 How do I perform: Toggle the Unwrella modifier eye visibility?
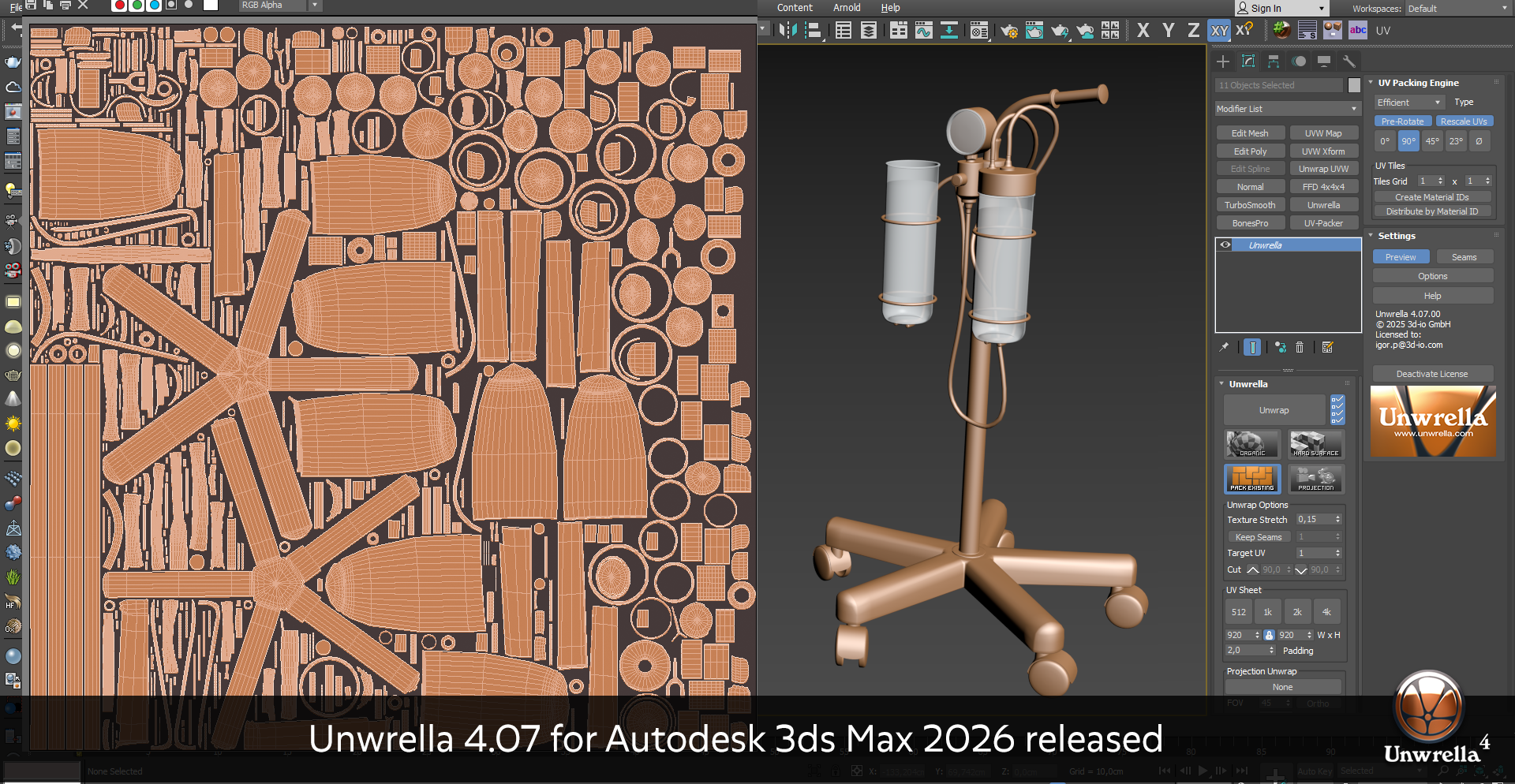[x=1225, y=245]
